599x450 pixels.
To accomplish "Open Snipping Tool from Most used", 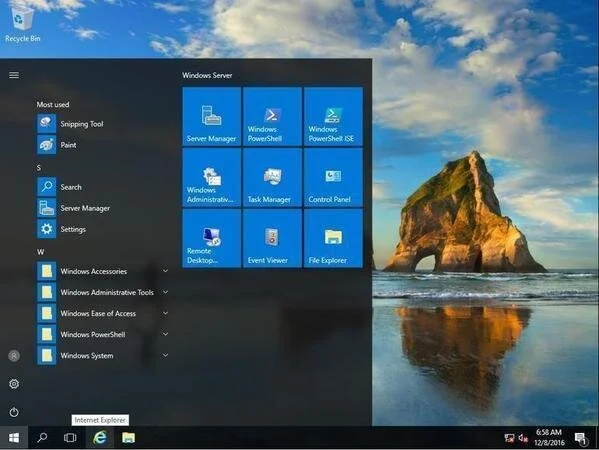I will coord(102,124).
